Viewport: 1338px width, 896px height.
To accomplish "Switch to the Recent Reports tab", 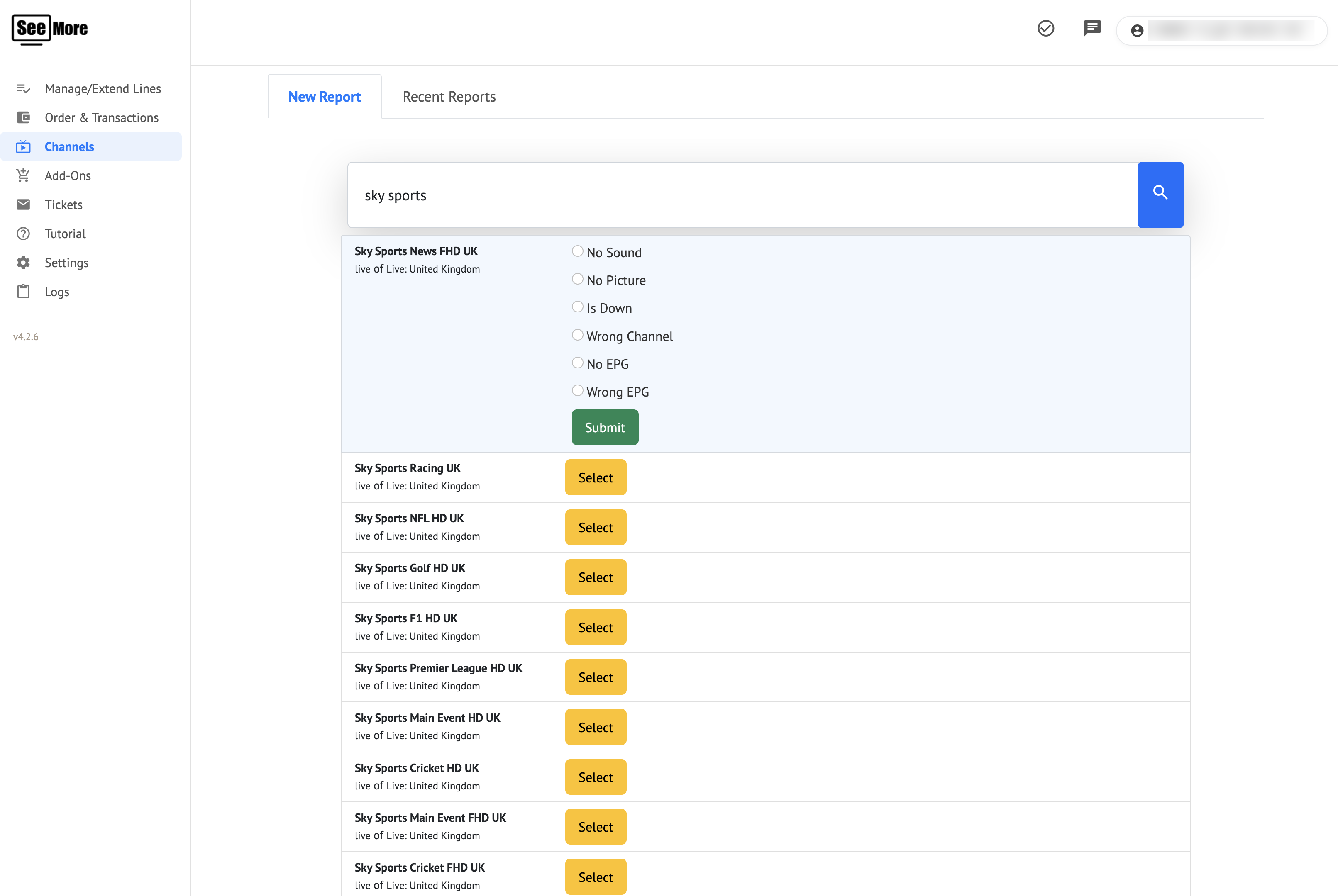I will [449, 97].
